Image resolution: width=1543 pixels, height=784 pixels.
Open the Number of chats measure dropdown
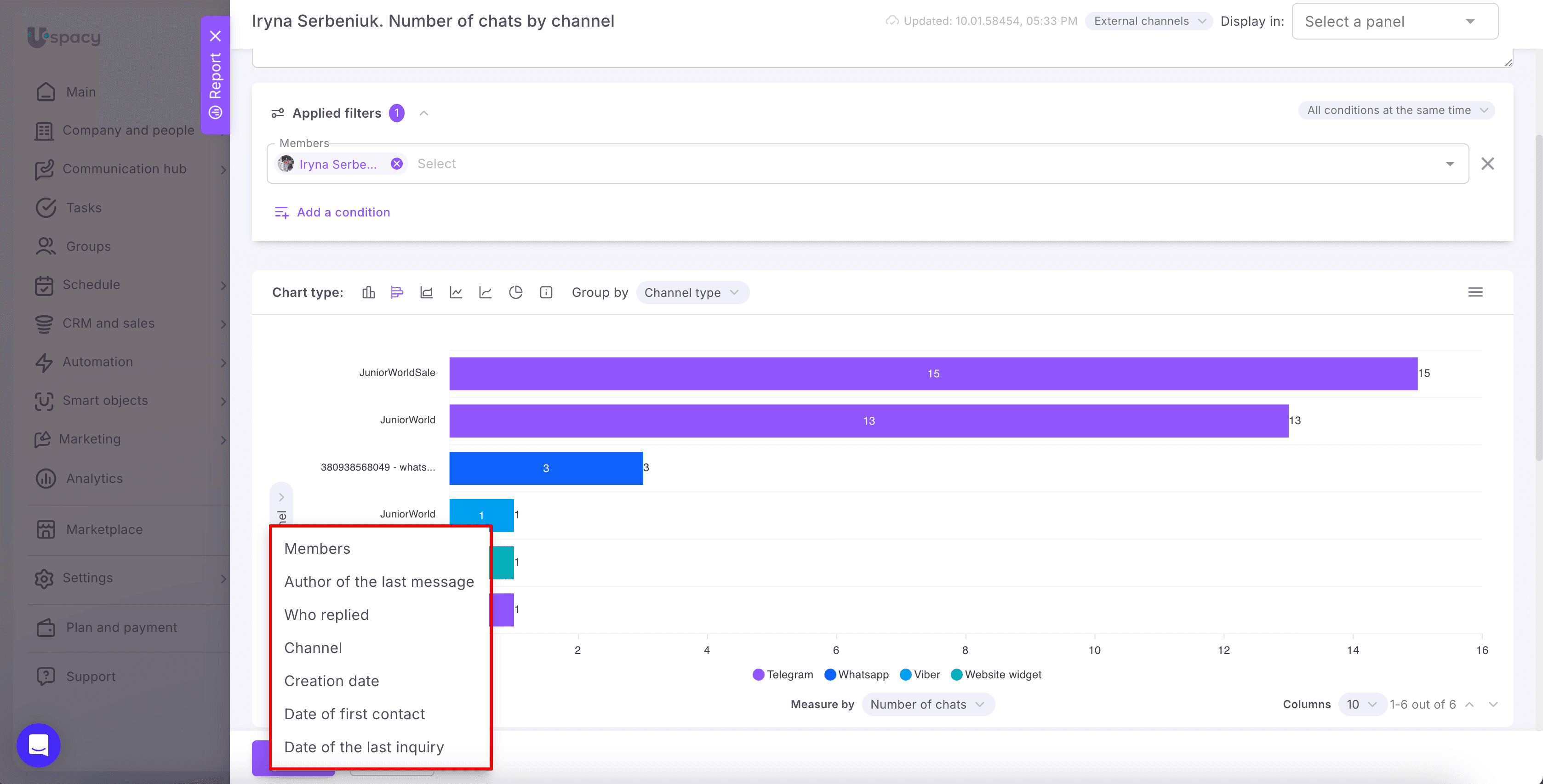pyautogui.click(x=928, y=704)
